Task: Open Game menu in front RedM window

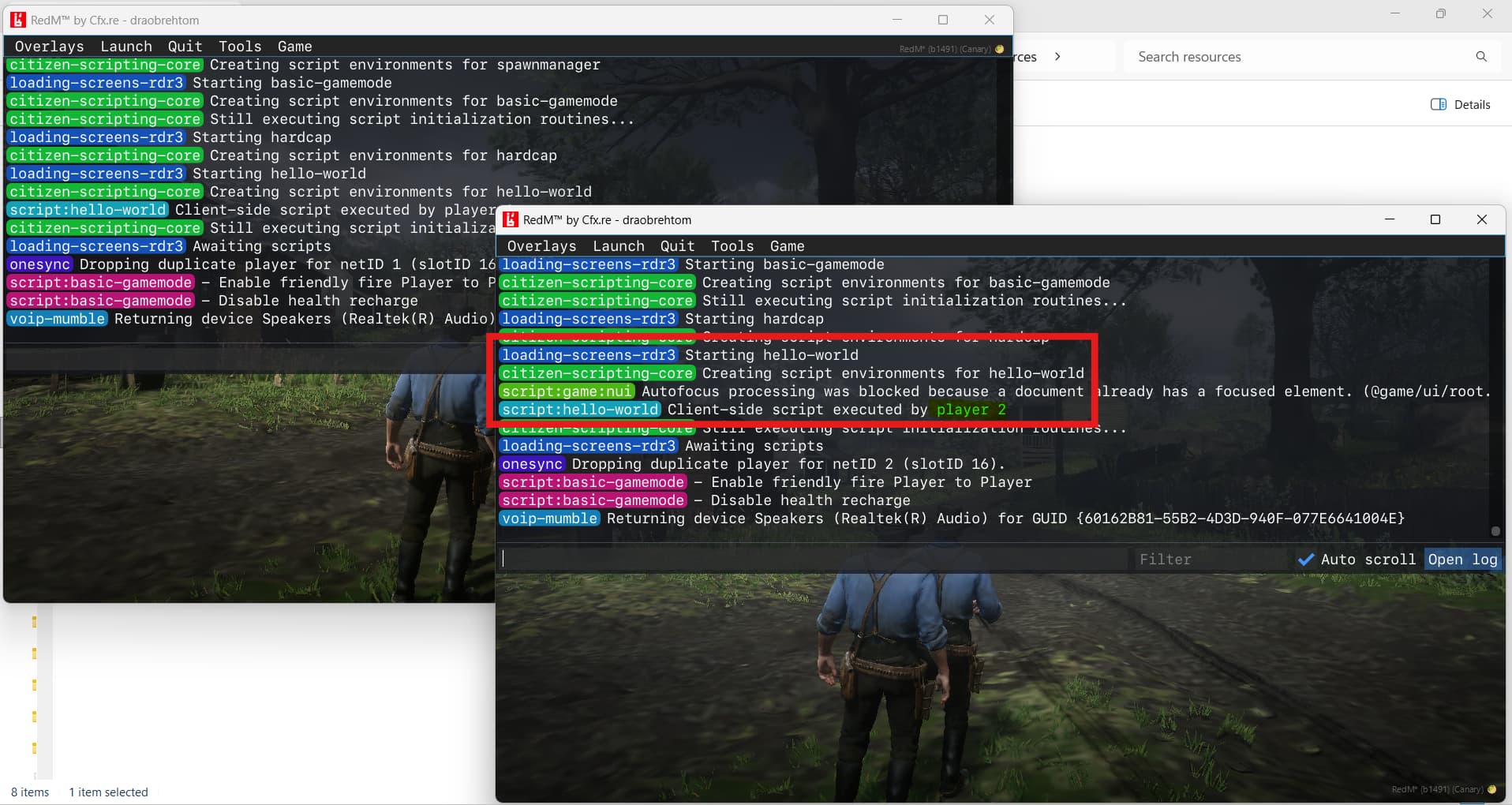Action: click(787, 246)
